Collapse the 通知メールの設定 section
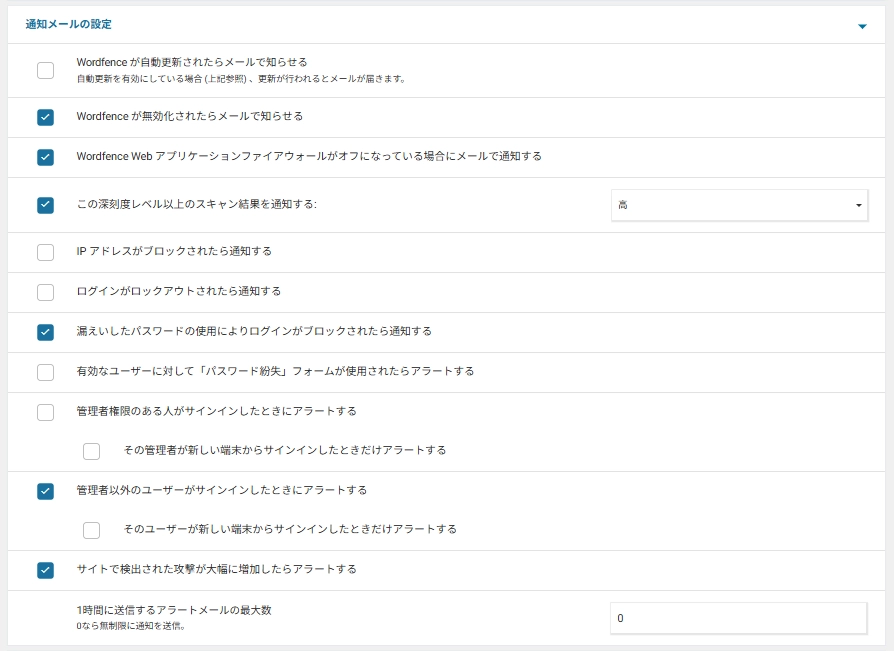The width and height of the screenshot is (894, 651). pyautogui.click(x=864, y=24)
